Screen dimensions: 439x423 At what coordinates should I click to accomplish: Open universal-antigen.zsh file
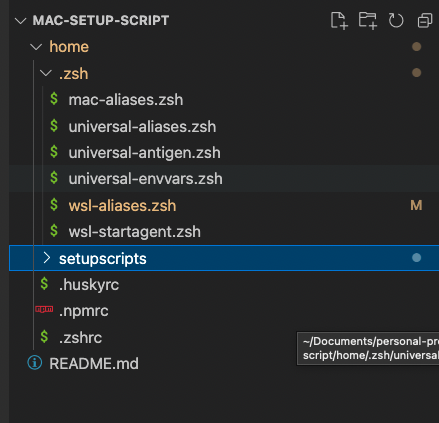(x=144, y=153)
